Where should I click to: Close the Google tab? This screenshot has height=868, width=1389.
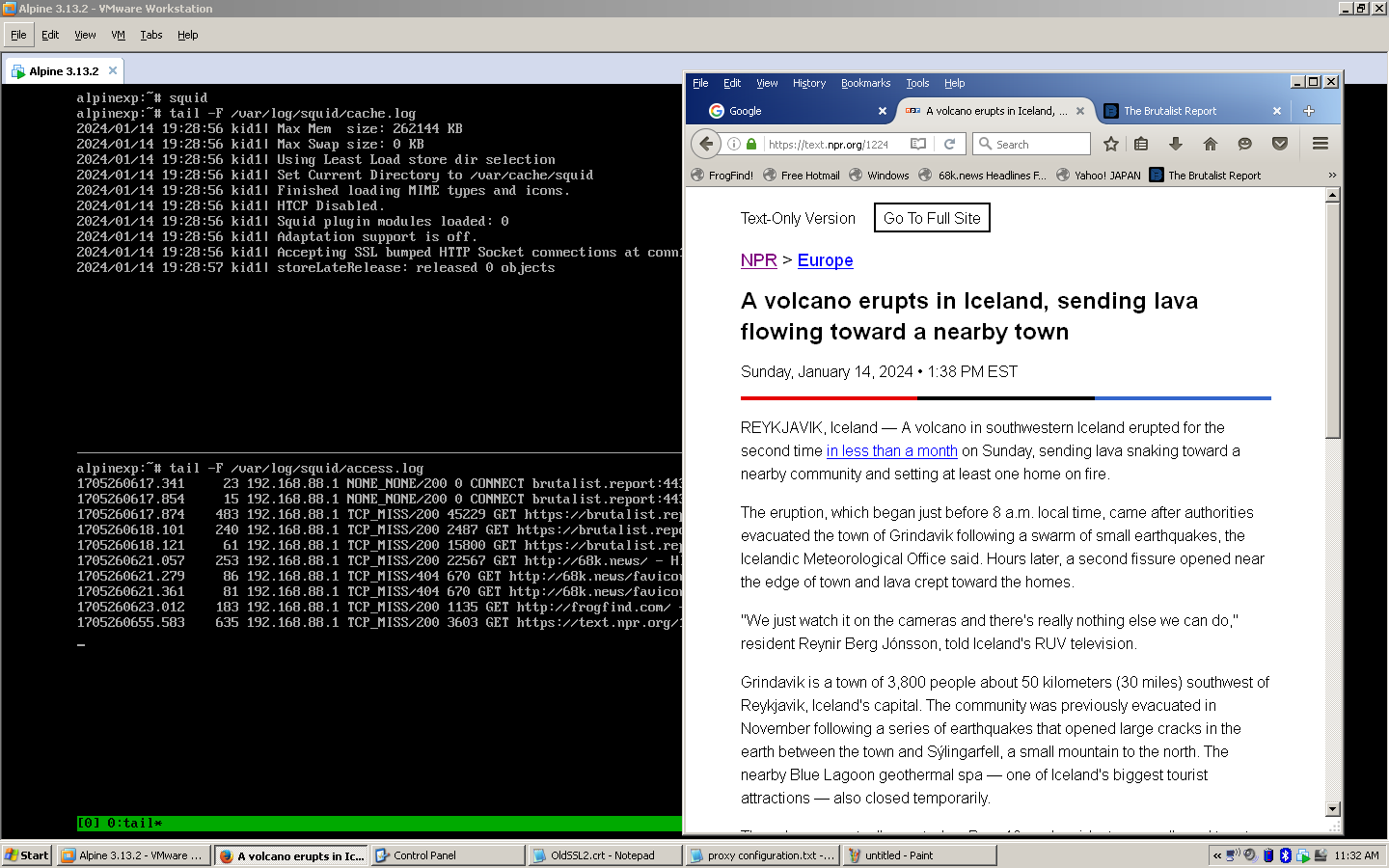click(882, 111)
